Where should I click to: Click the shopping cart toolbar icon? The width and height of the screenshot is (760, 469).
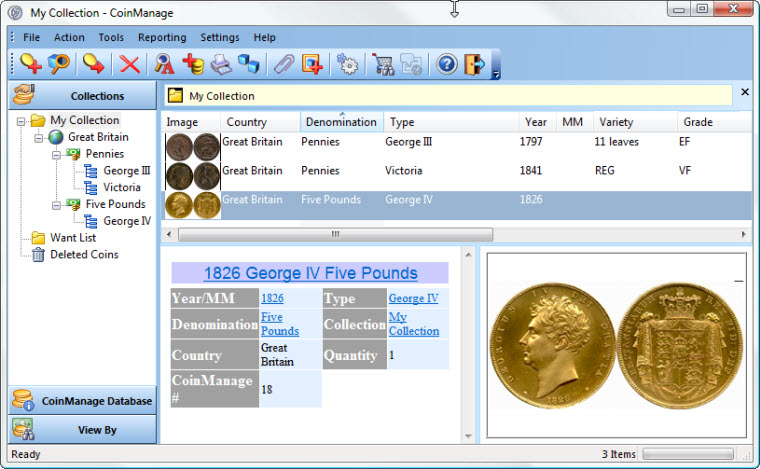383,64
